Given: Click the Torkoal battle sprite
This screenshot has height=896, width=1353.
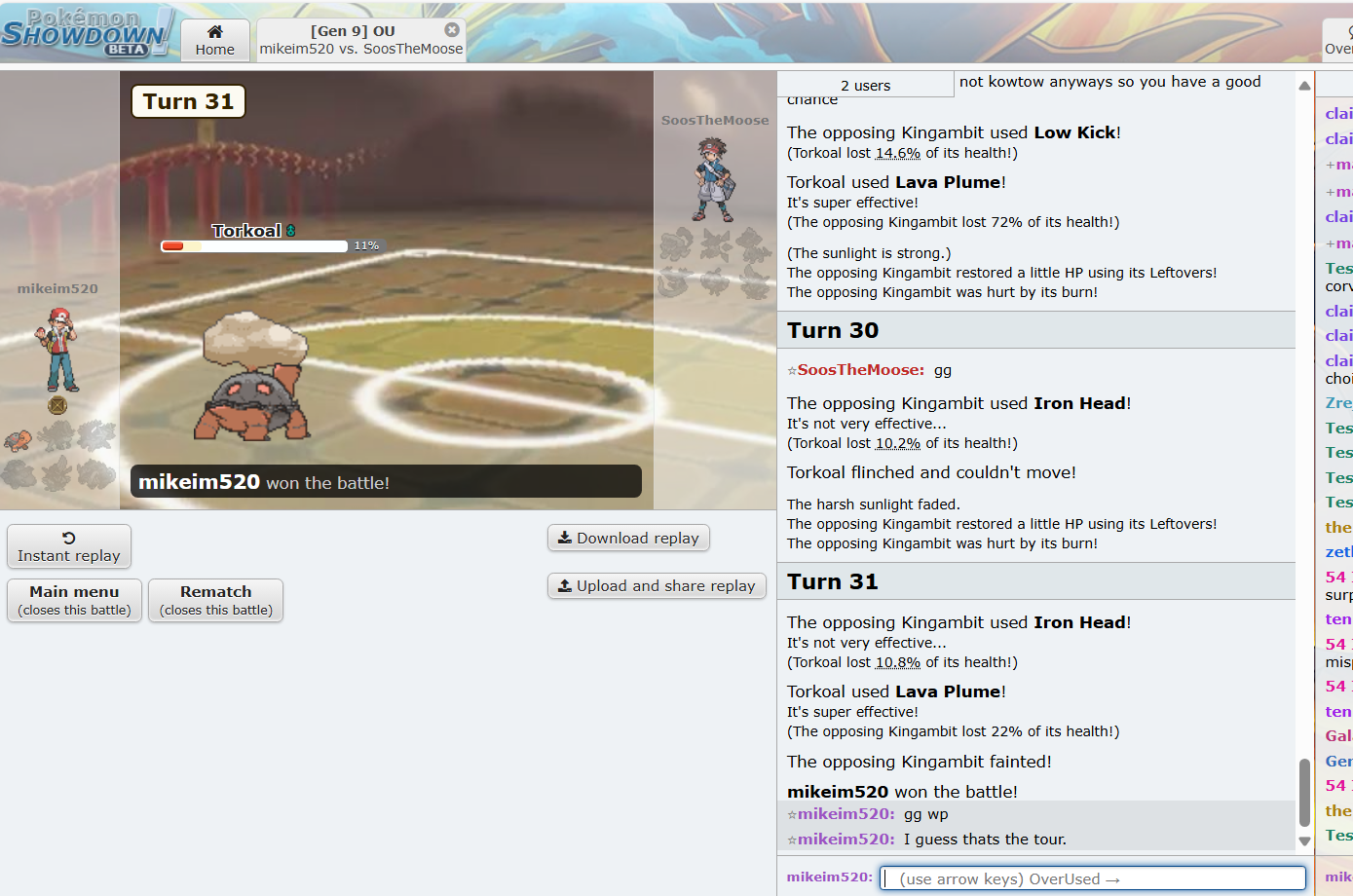Looking at the screenshot, I should pos(254,376).
